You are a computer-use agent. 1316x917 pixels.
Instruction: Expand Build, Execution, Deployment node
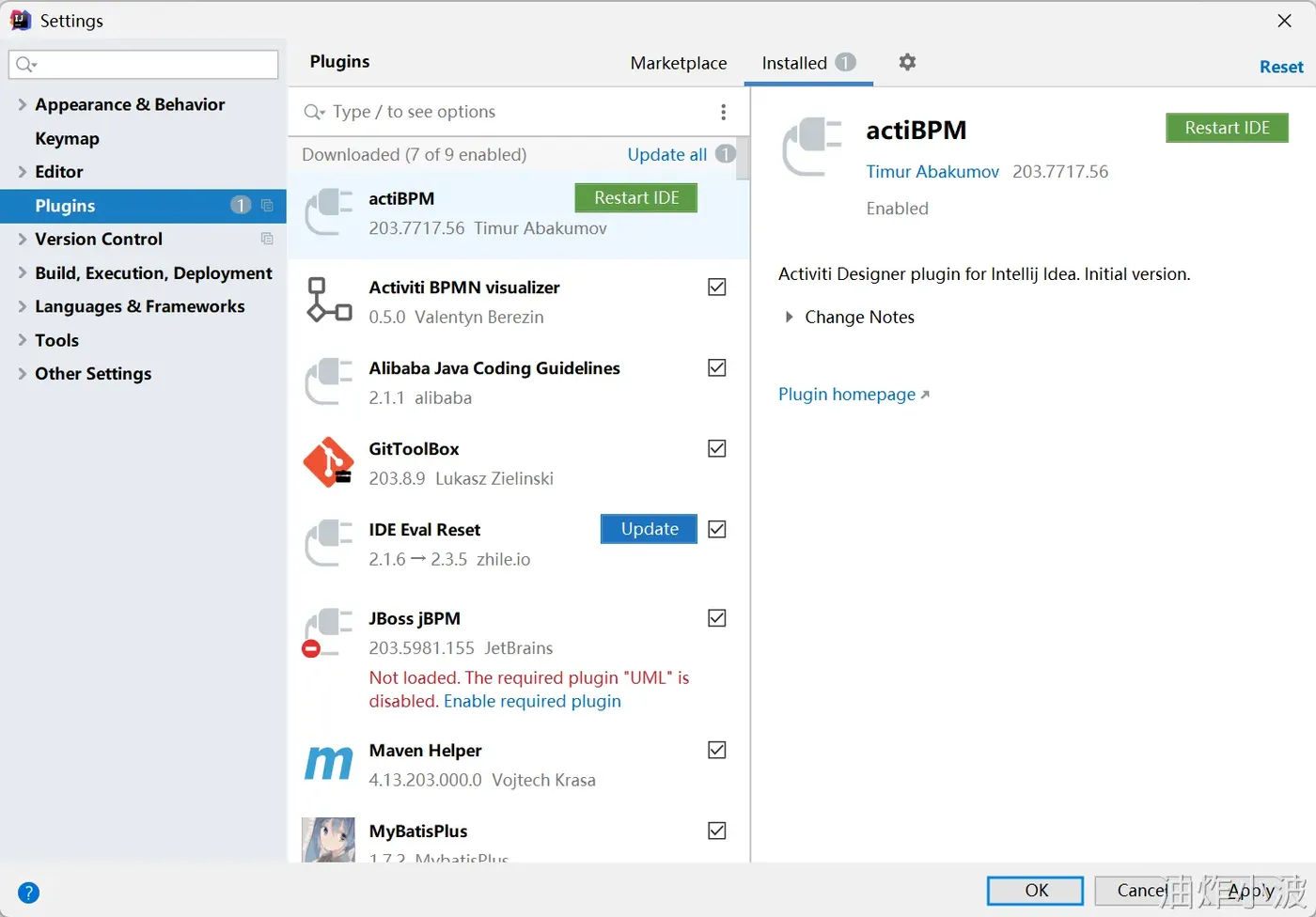(x=22, y=272)
